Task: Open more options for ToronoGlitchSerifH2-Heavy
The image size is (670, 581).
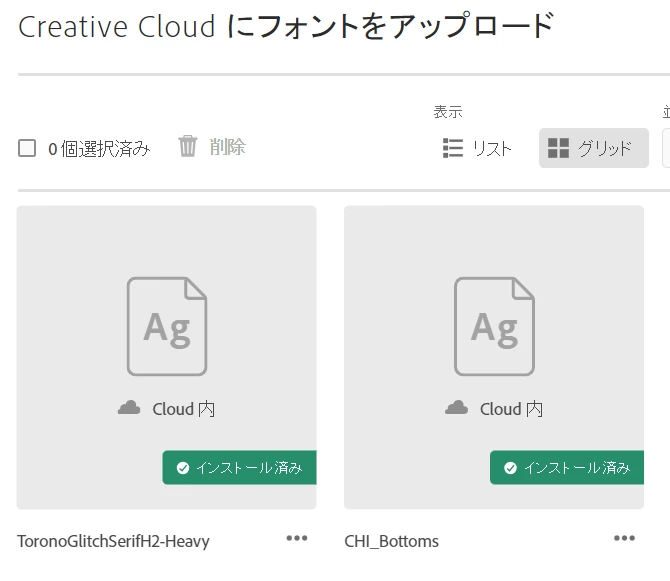Action: coord(297,538)
